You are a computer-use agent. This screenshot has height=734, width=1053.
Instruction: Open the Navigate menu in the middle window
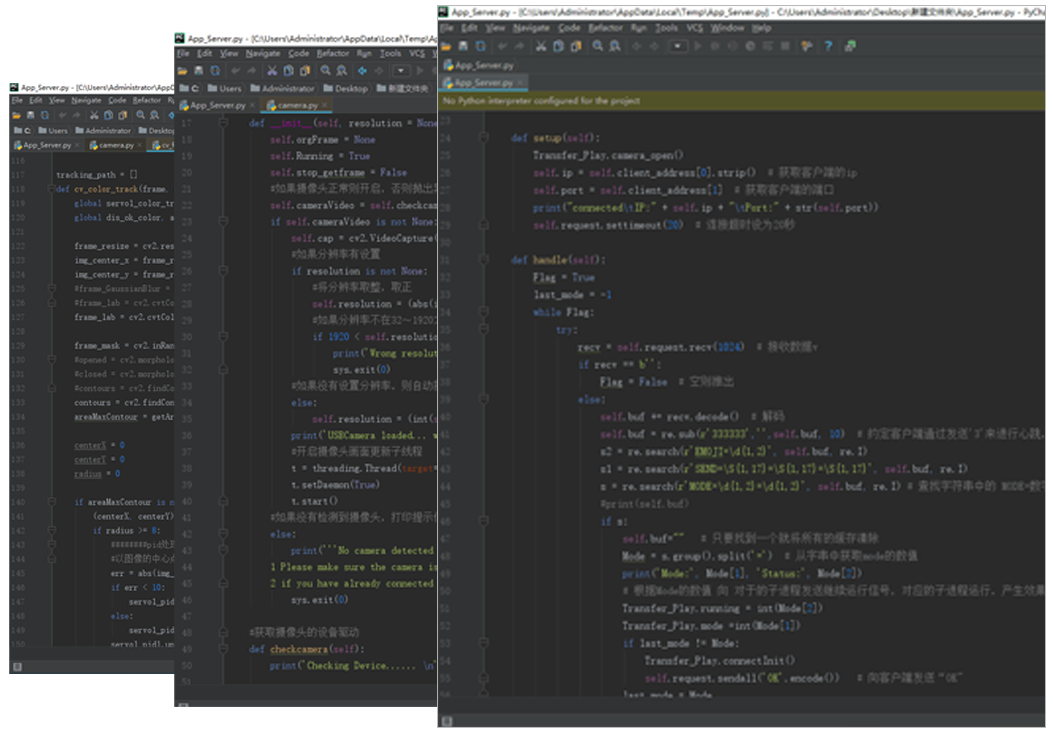pos(263,53)
